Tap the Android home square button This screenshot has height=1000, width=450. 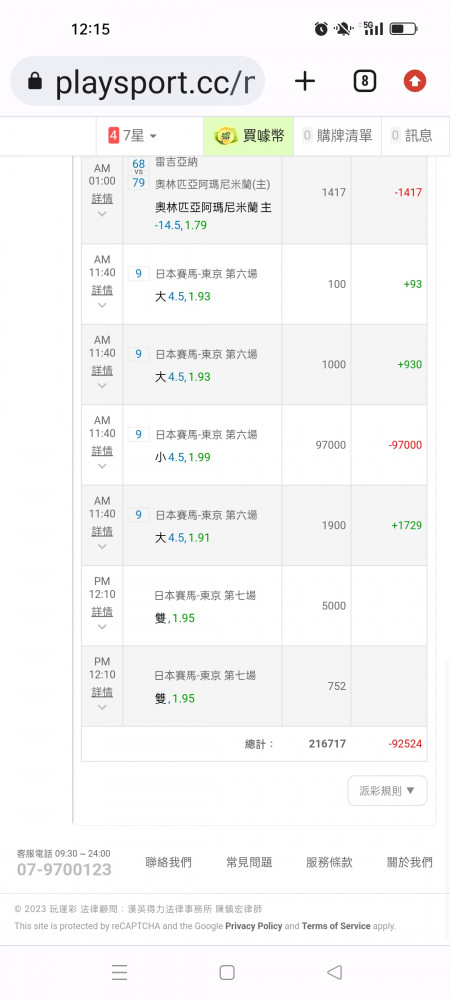pyautogui.click(x=226, y=972)
